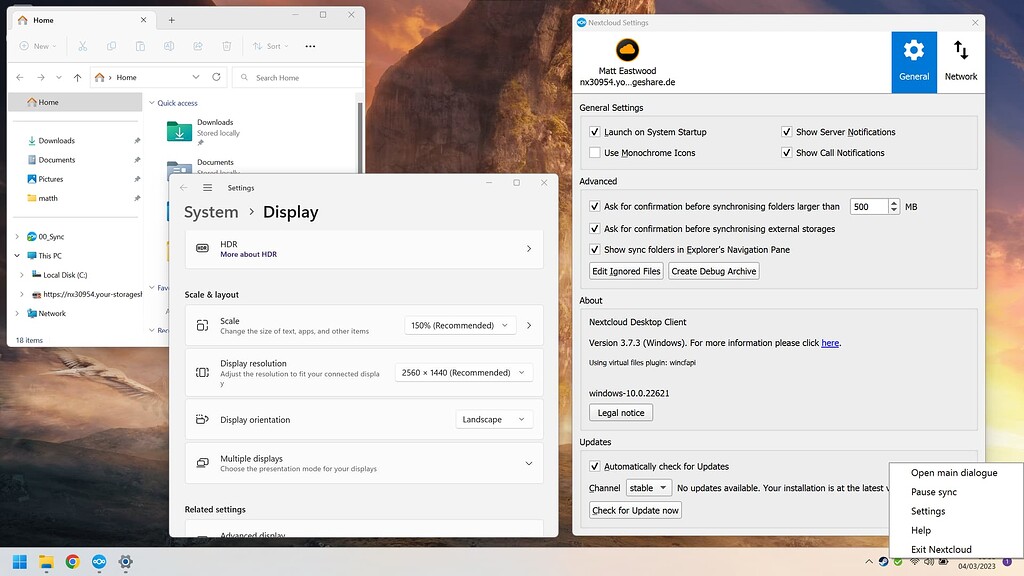Uncheck Automatically check for Updates
The width and height of the screenshot is (1024, 576).
[595, 466]
